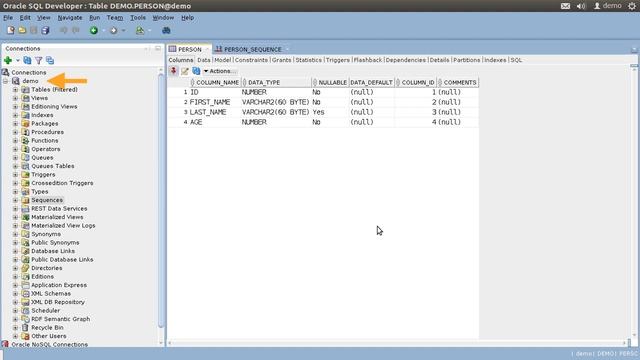The height and width of the screenshot is (360, 640).
Task: Open dropdown arrow next to New Connection
Action: pyautogui.click(x=18, y=60)
